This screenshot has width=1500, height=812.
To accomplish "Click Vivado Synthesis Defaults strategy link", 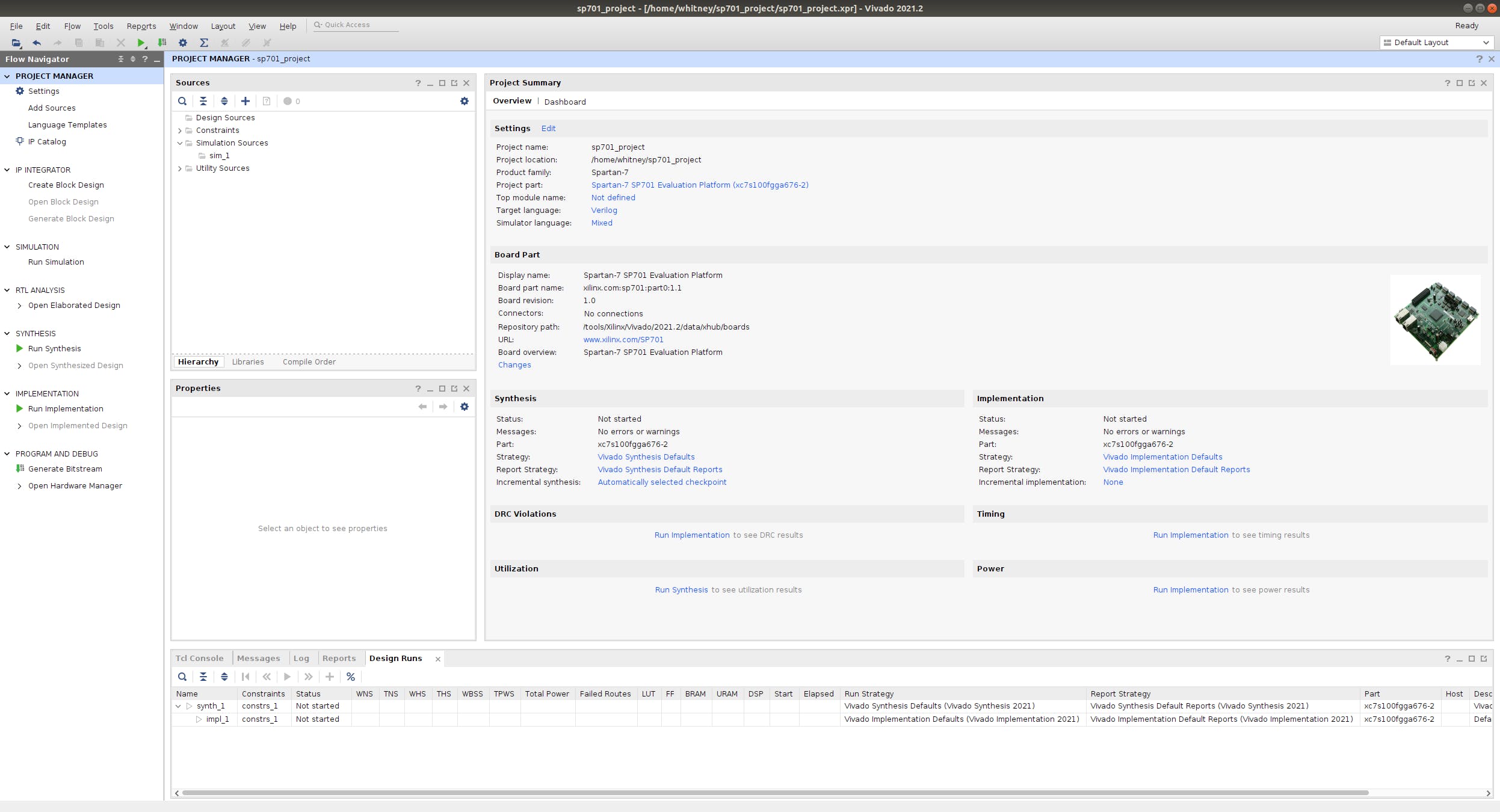I will click(x=646, y=457).
